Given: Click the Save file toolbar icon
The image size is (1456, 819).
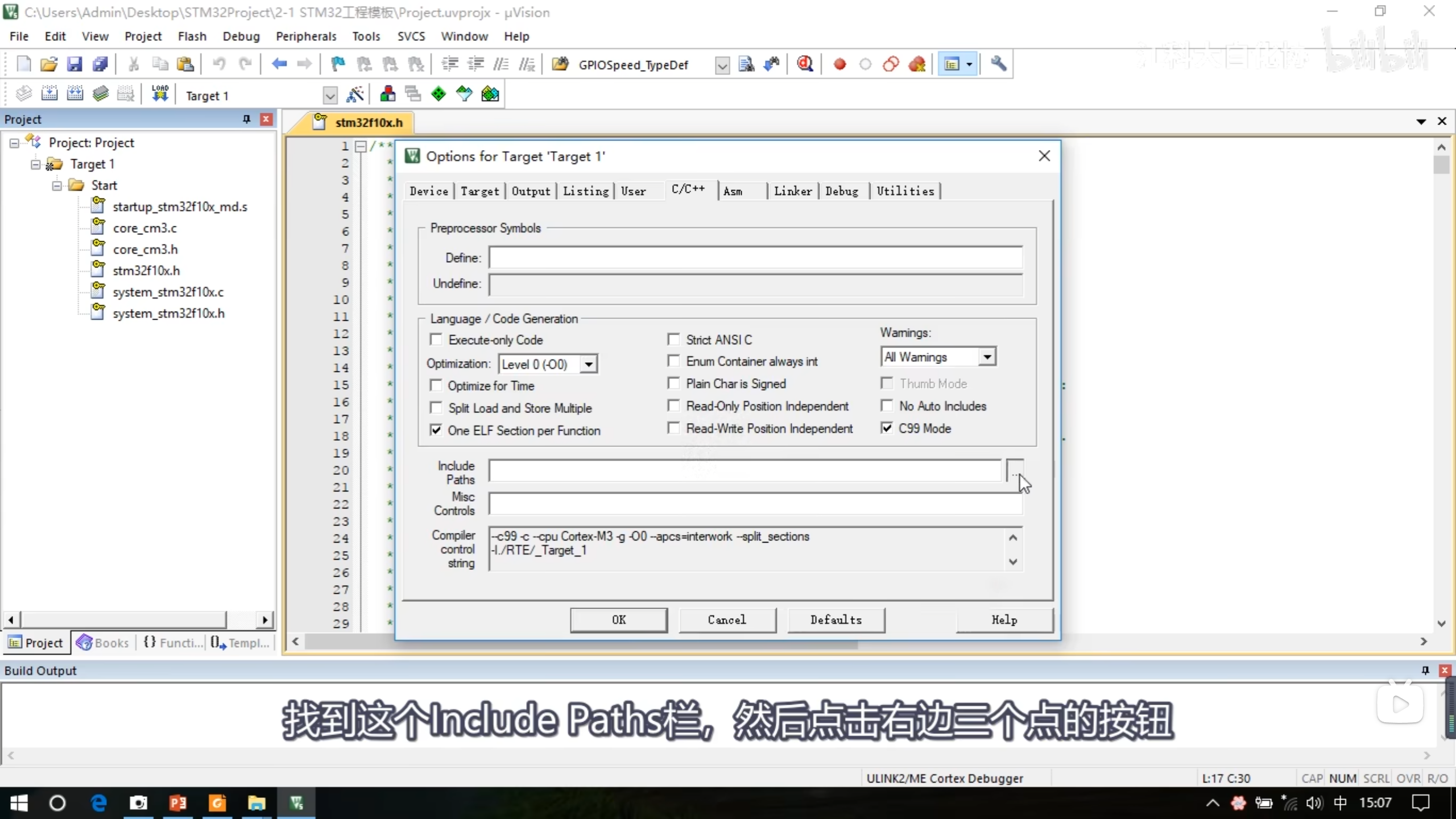Looking at the screenshot, I should tap(75, 64).
